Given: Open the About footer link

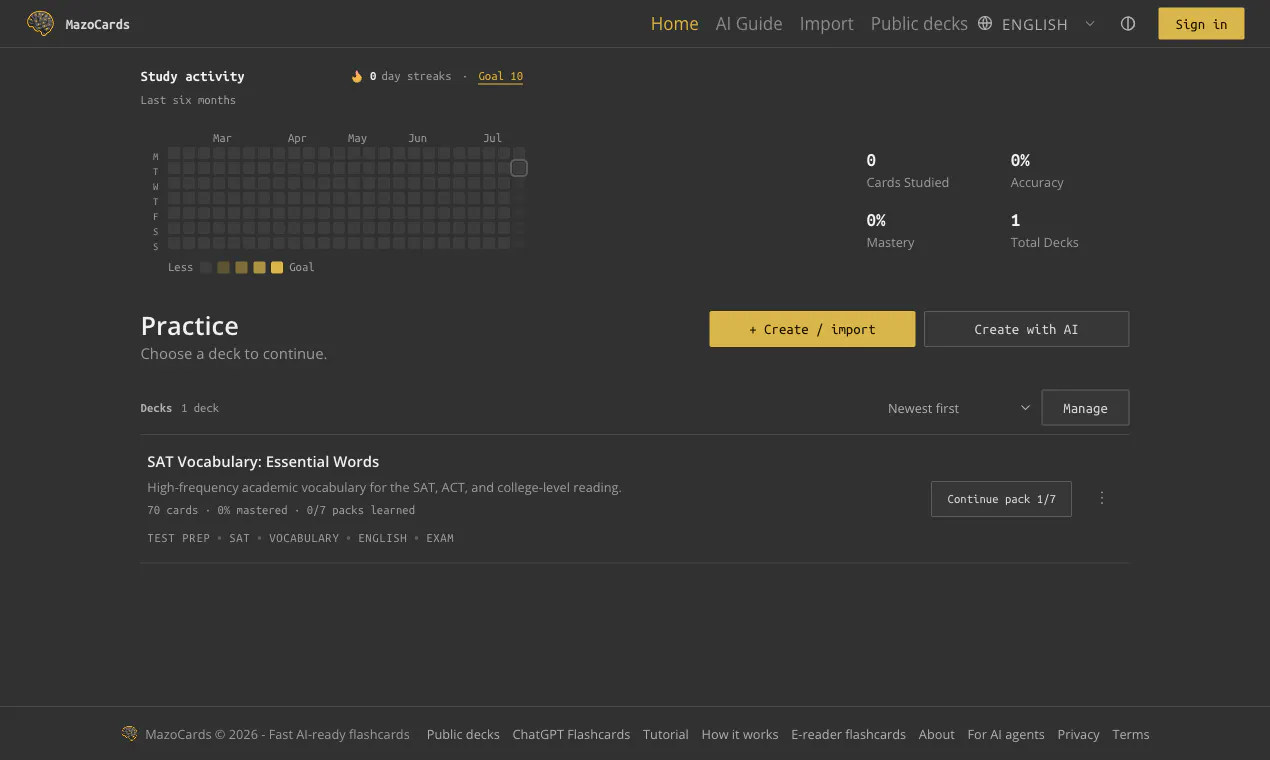Looking at the screenshot, I should point(937,734).
